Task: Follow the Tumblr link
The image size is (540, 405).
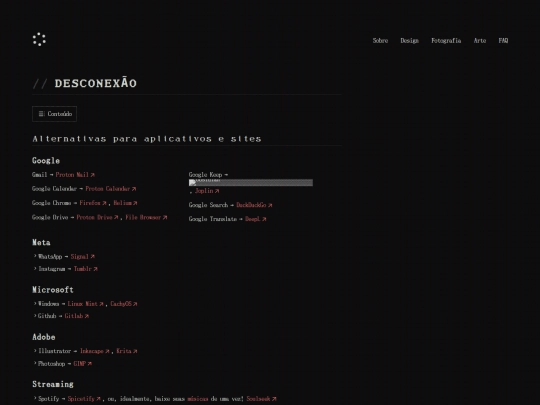Action: (x=85, y=269)
